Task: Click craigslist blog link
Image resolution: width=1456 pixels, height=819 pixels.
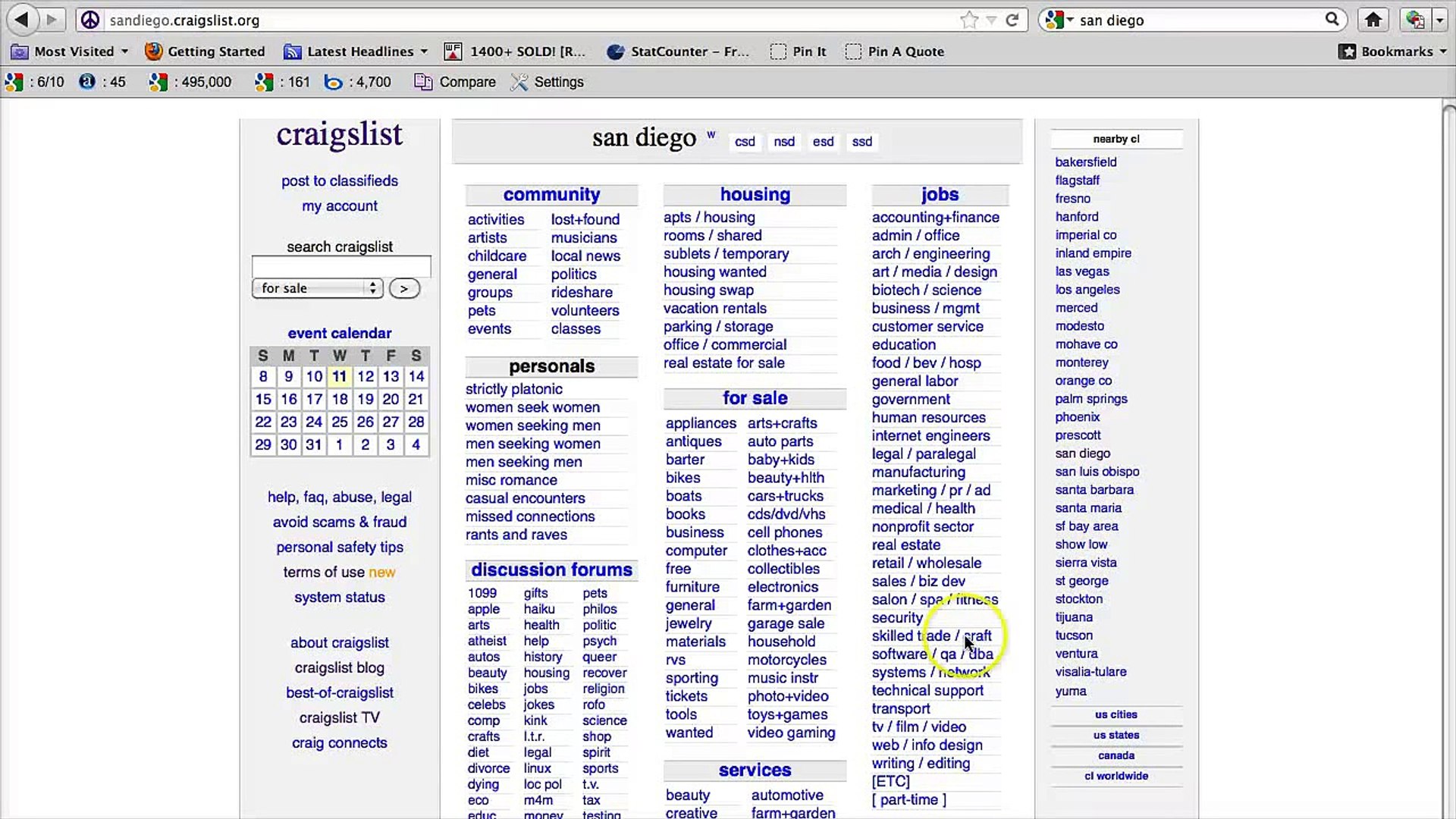Action: pos(339,667)
